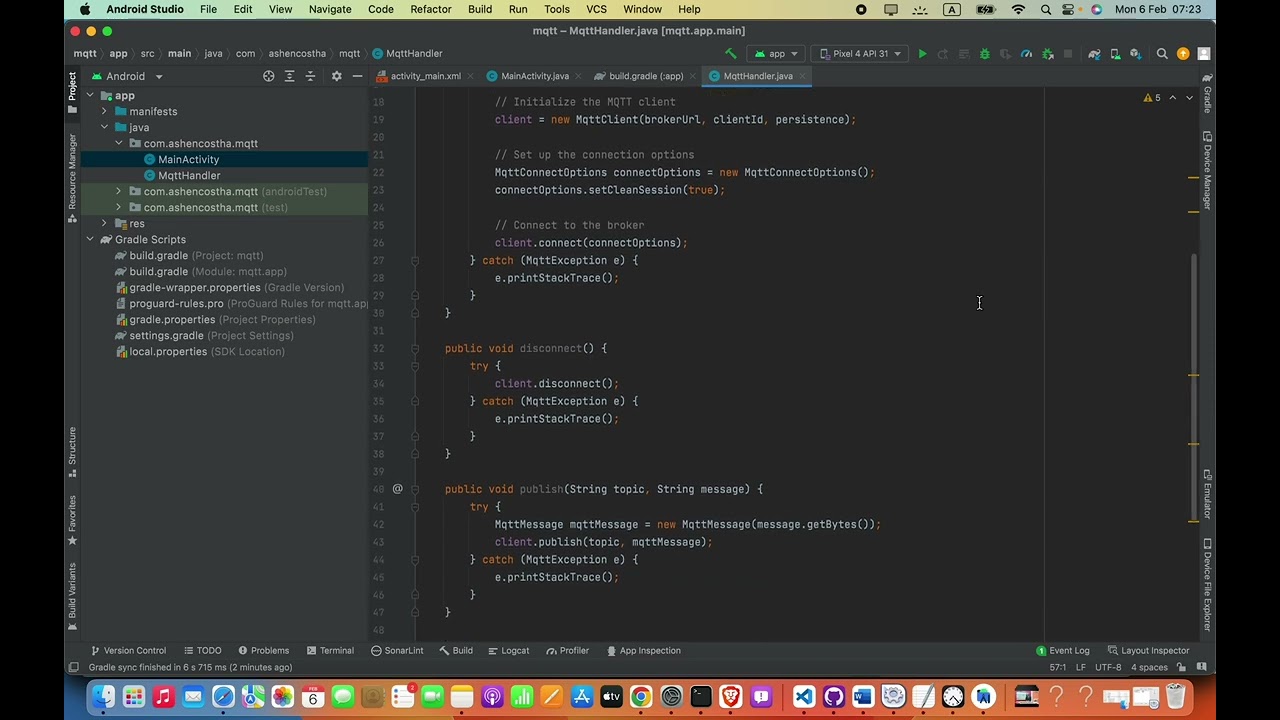Collapse the app module tree node
Viewport: 1280px width, 720px height.
pyautogui.click(x=90, y=96)
